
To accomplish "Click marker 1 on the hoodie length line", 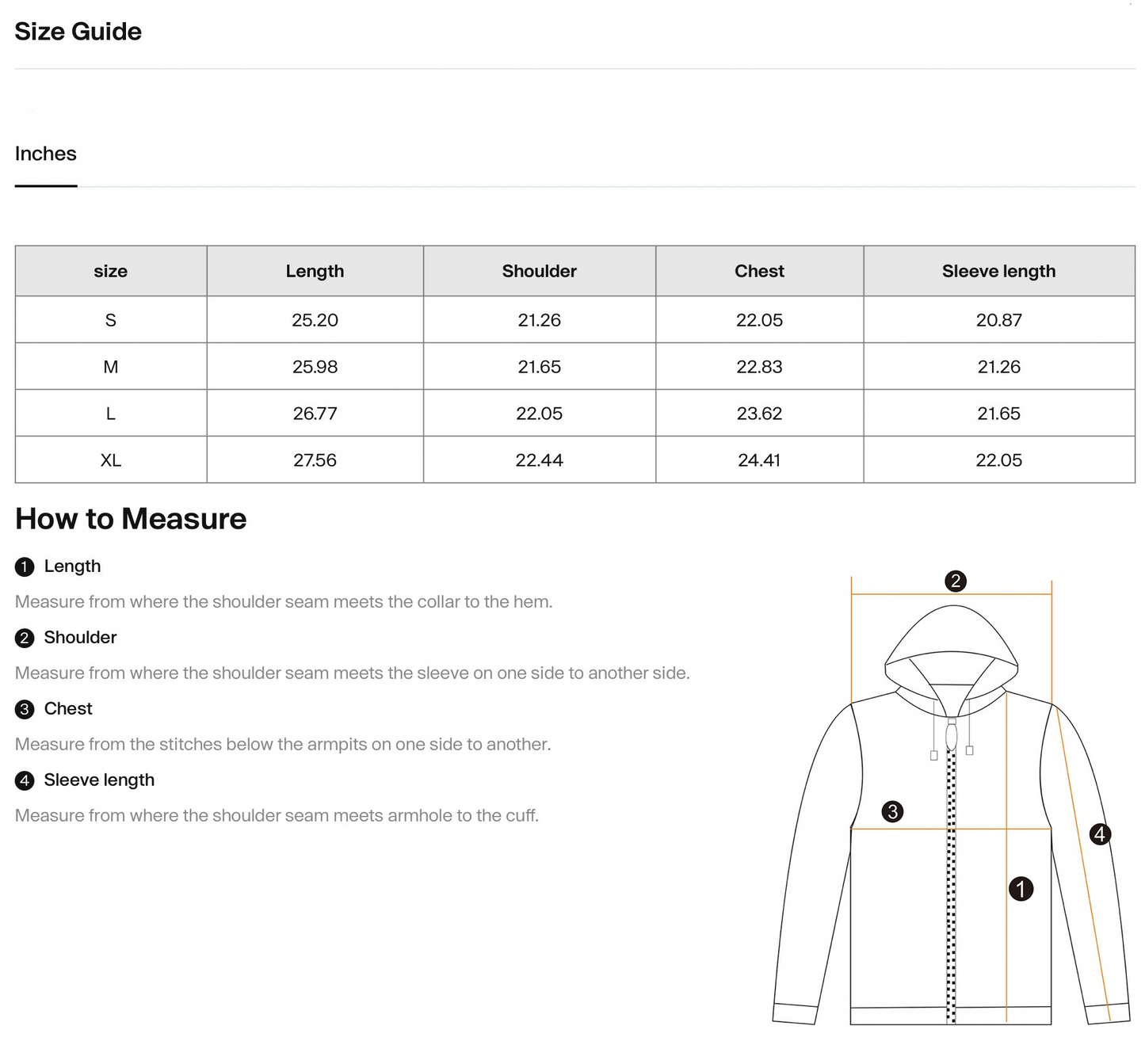I will point(1021,889).
